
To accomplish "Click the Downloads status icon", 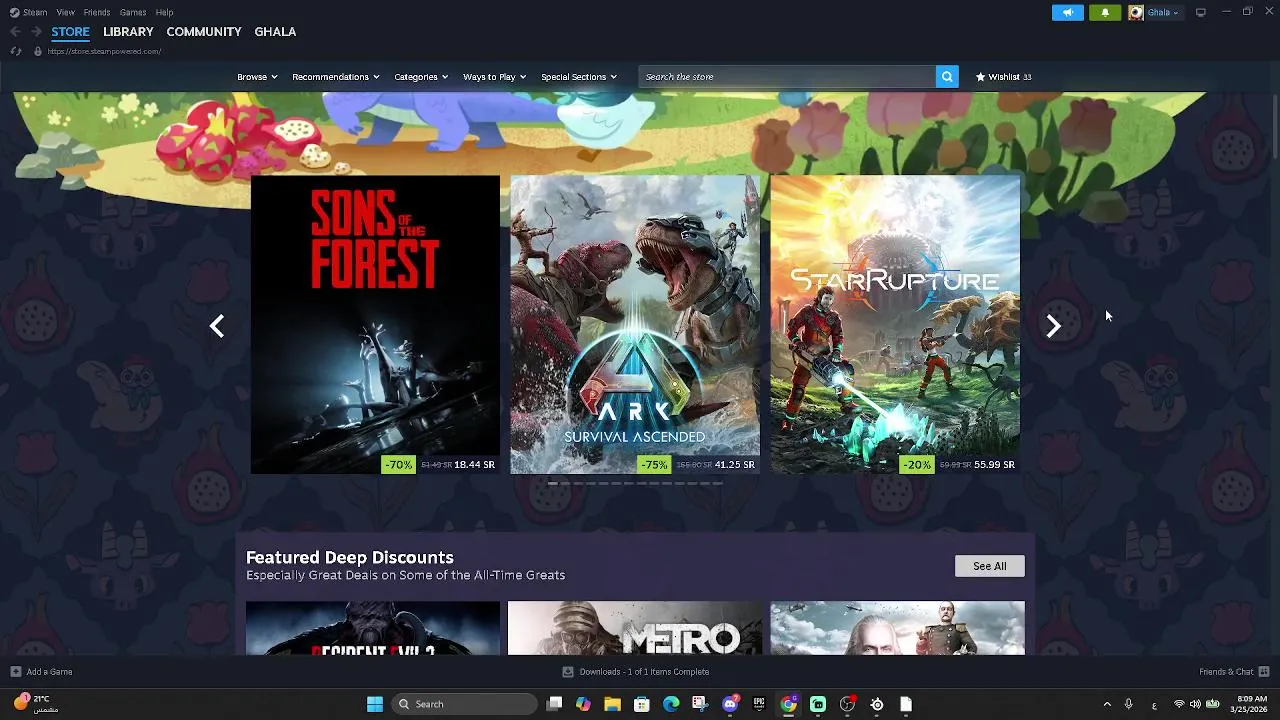I will [x=568, y=672].
